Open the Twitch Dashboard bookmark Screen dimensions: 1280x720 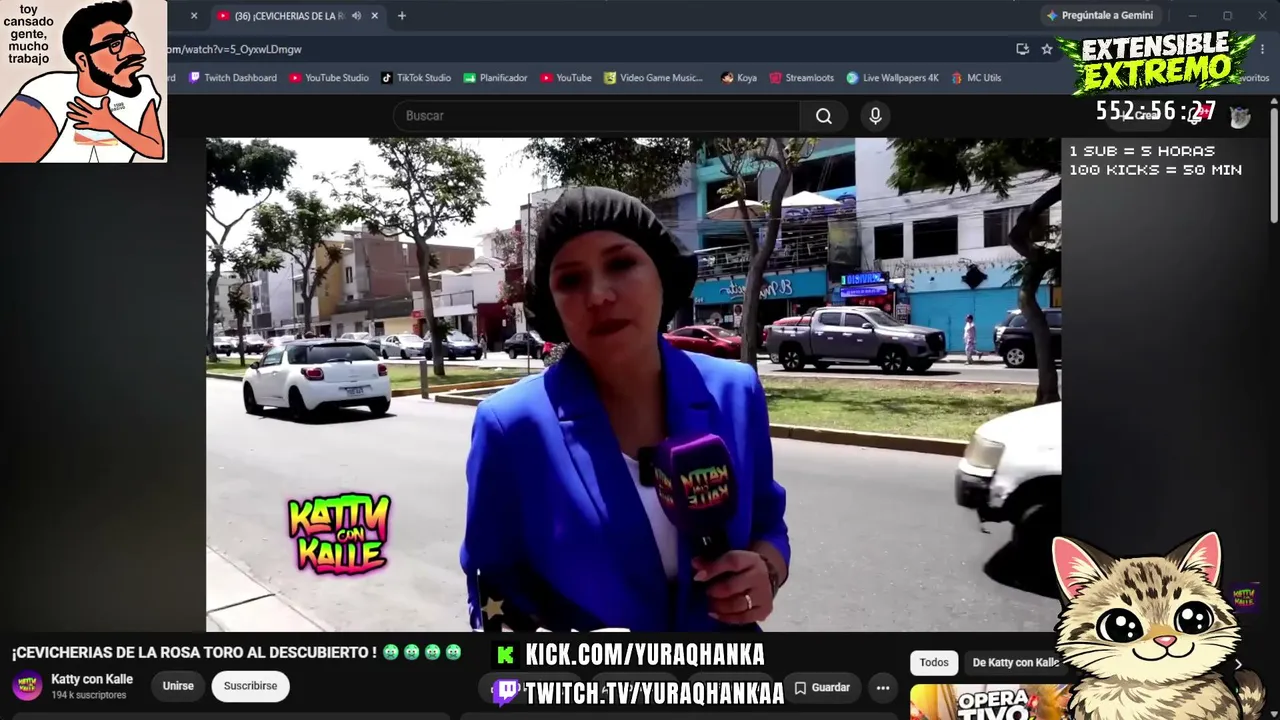click(x=233, y=78)
